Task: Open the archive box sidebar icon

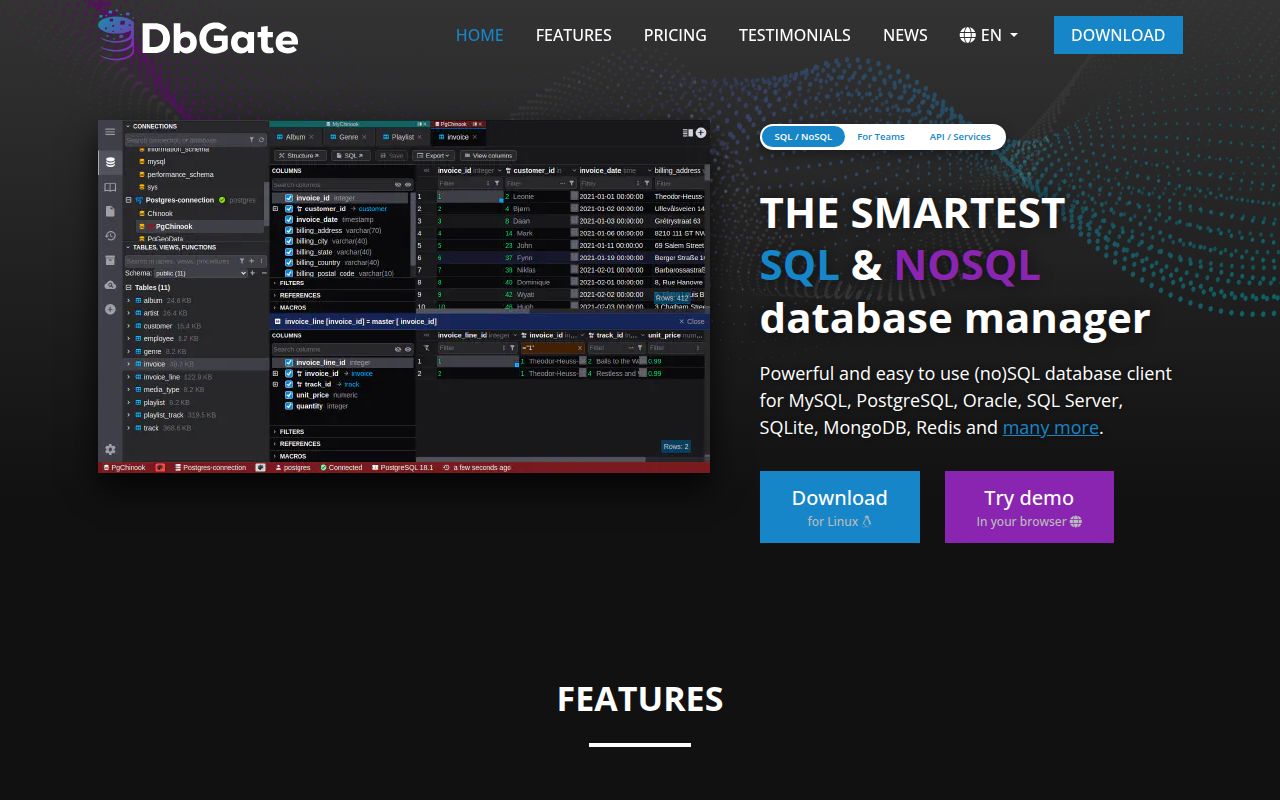Action: (x=110, y=260)
